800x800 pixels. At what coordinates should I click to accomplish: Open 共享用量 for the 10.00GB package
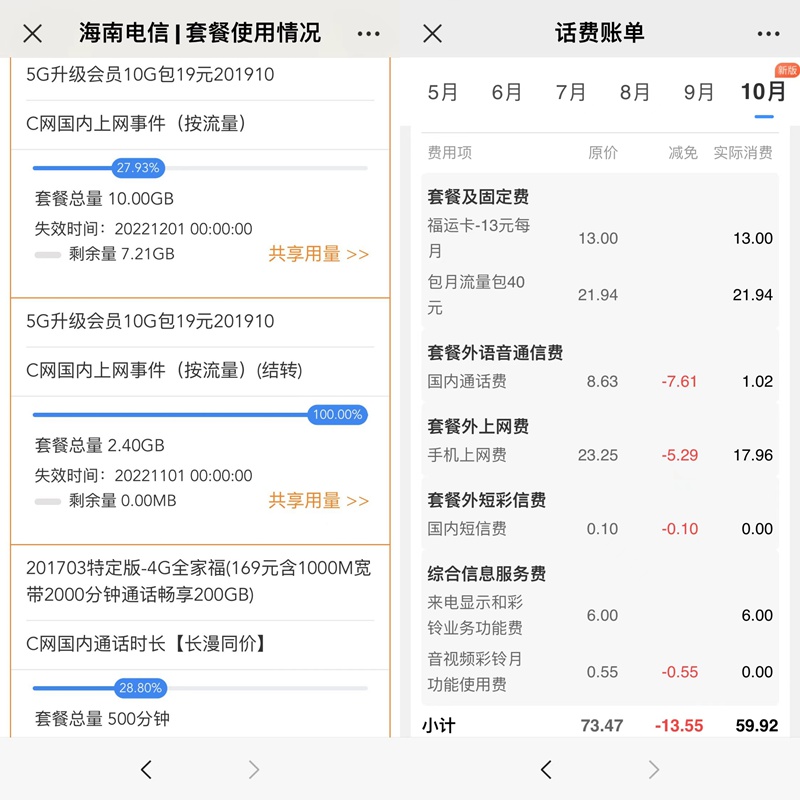click(318, 254)
